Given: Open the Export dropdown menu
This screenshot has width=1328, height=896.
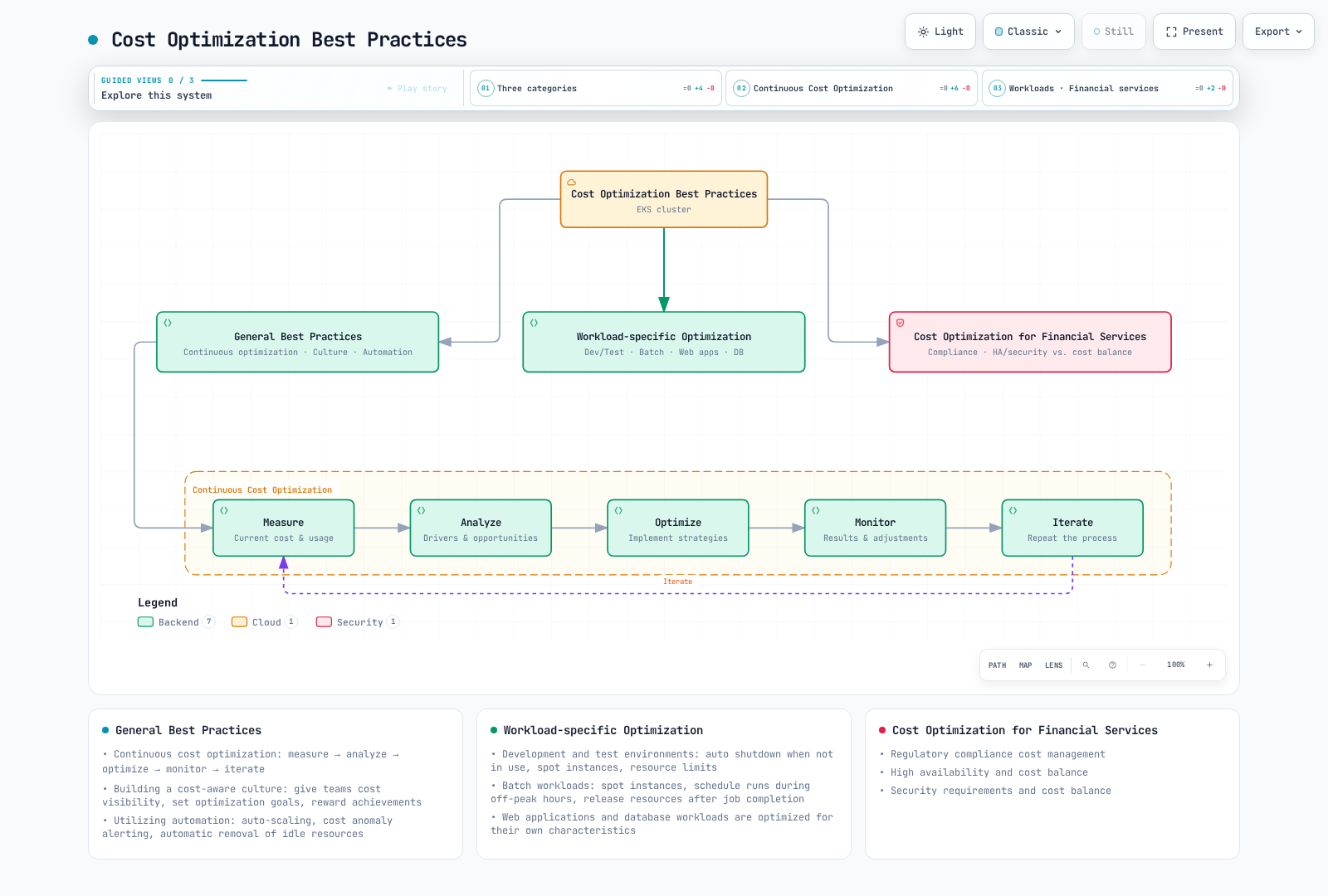Looking at the screenshot, I should pos(1278,32).
